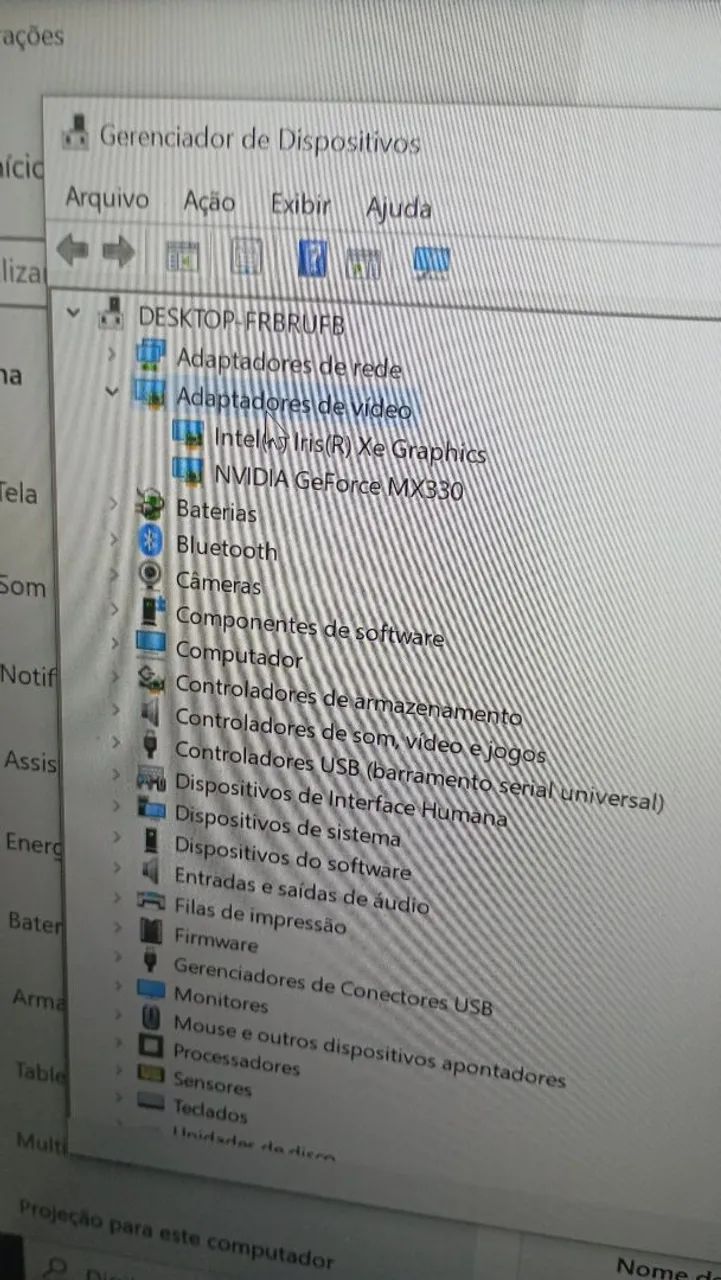721x1280 pixels.
Task: Click the Bluetooth symbol icon
Action: click(151, 541)
